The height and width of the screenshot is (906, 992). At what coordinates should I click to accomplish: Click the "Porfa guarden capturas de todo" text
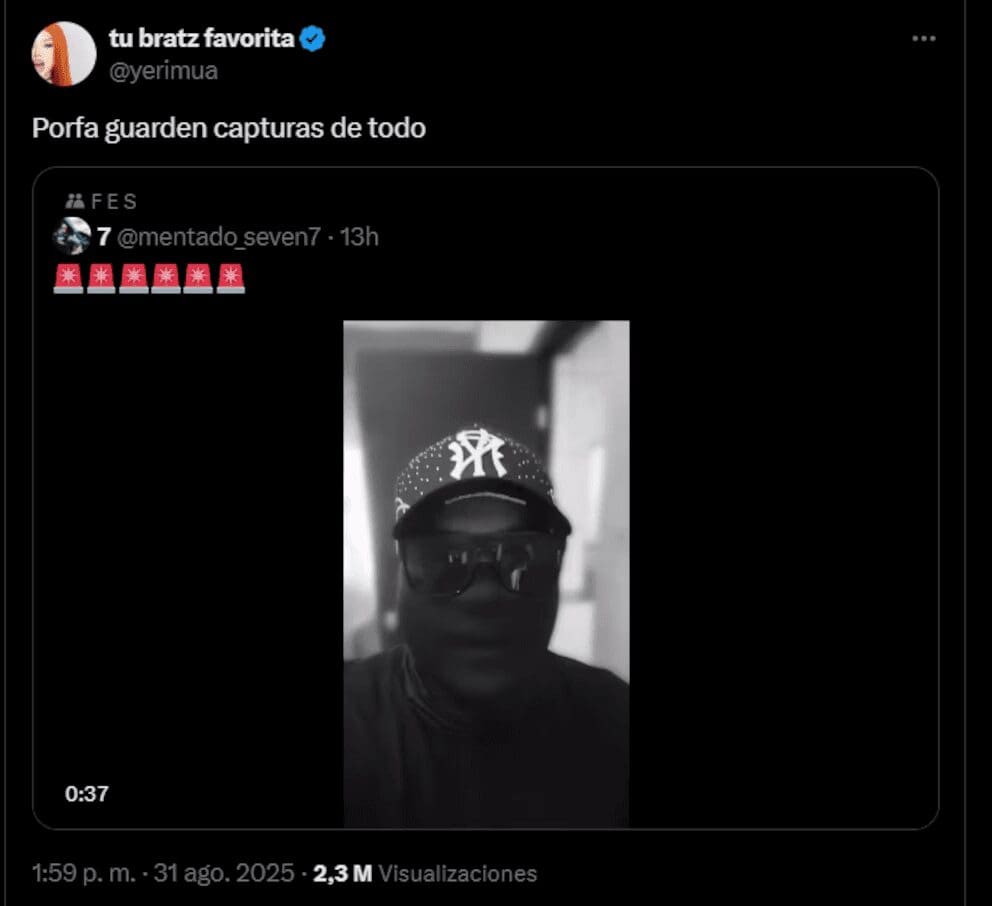click(x=229, y=129)
